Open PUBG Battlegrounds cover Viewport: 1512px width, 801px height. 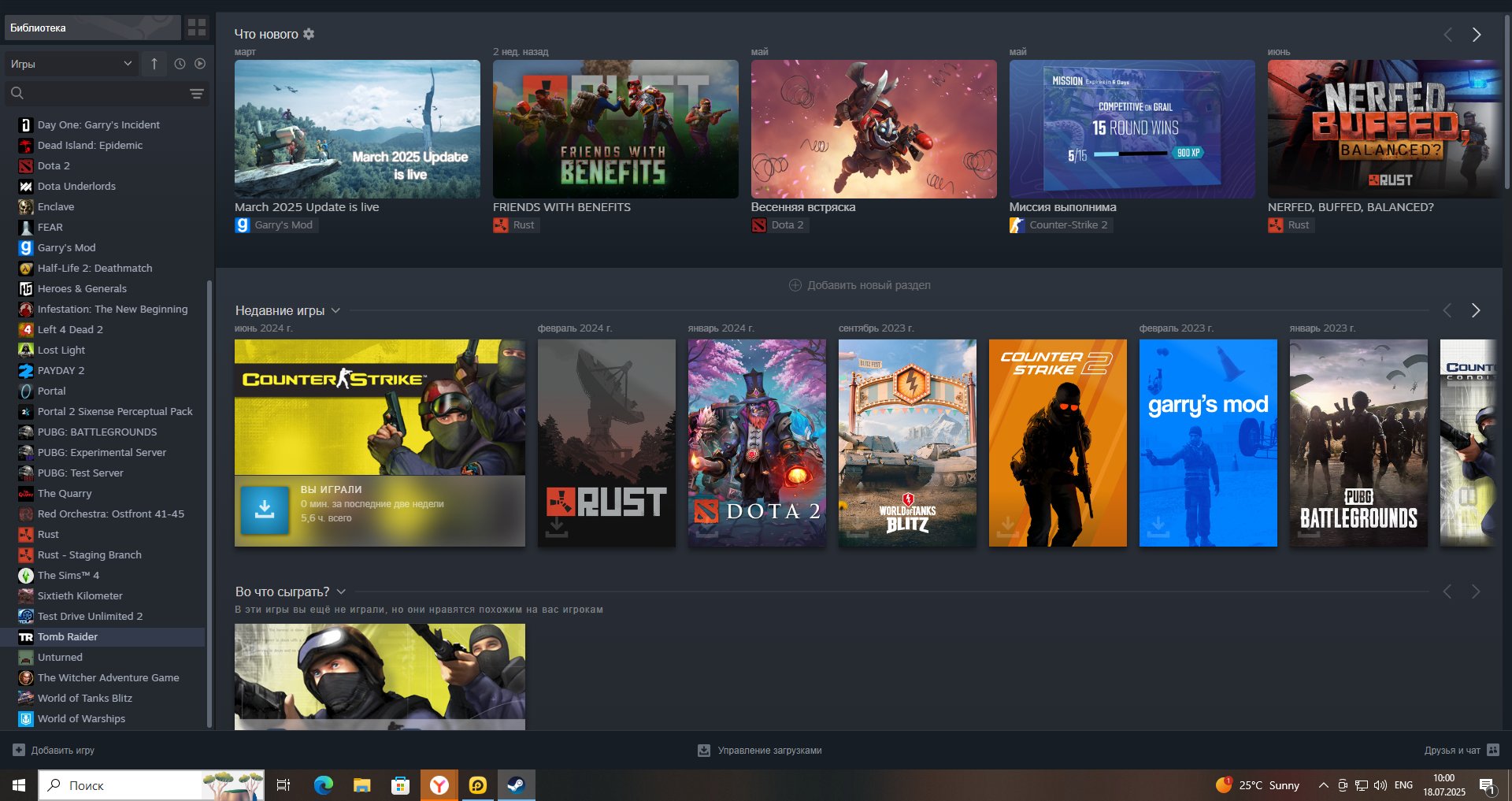click(1358, 443)
